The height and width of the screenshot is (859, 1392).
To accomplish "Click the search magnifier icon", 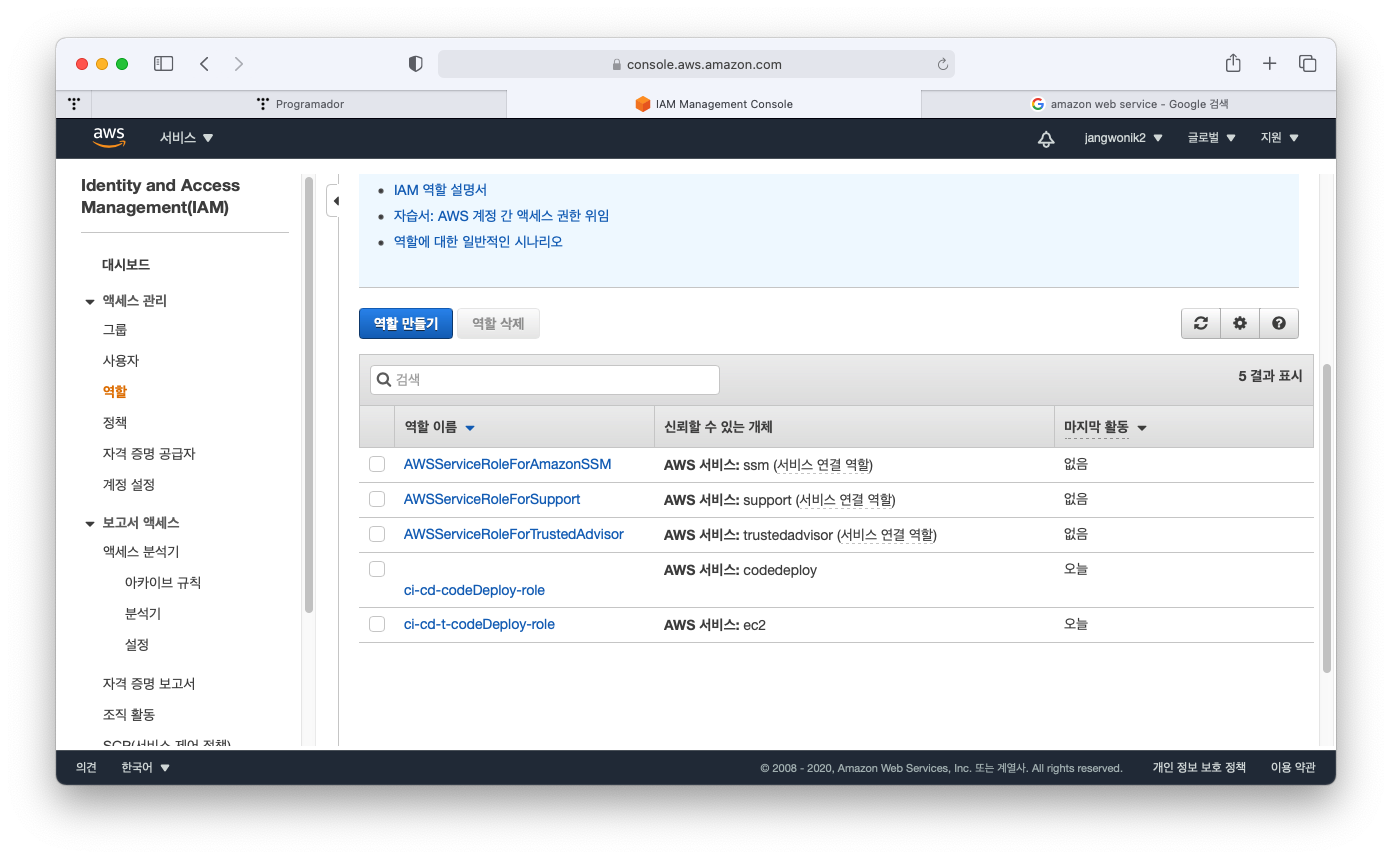I will [384, 380].
